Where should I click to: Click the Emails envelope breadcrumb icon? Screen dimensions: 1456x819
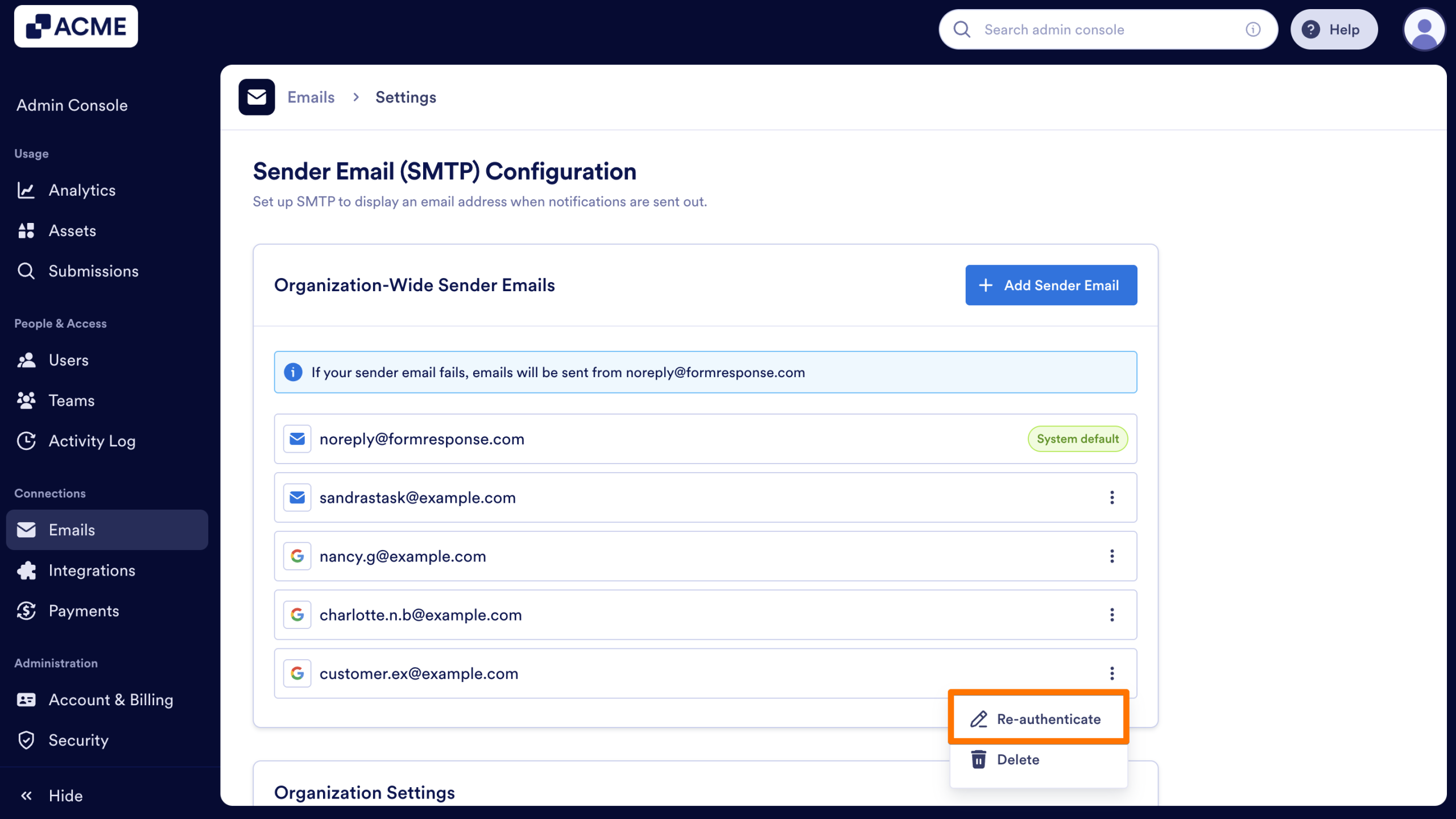257,97
